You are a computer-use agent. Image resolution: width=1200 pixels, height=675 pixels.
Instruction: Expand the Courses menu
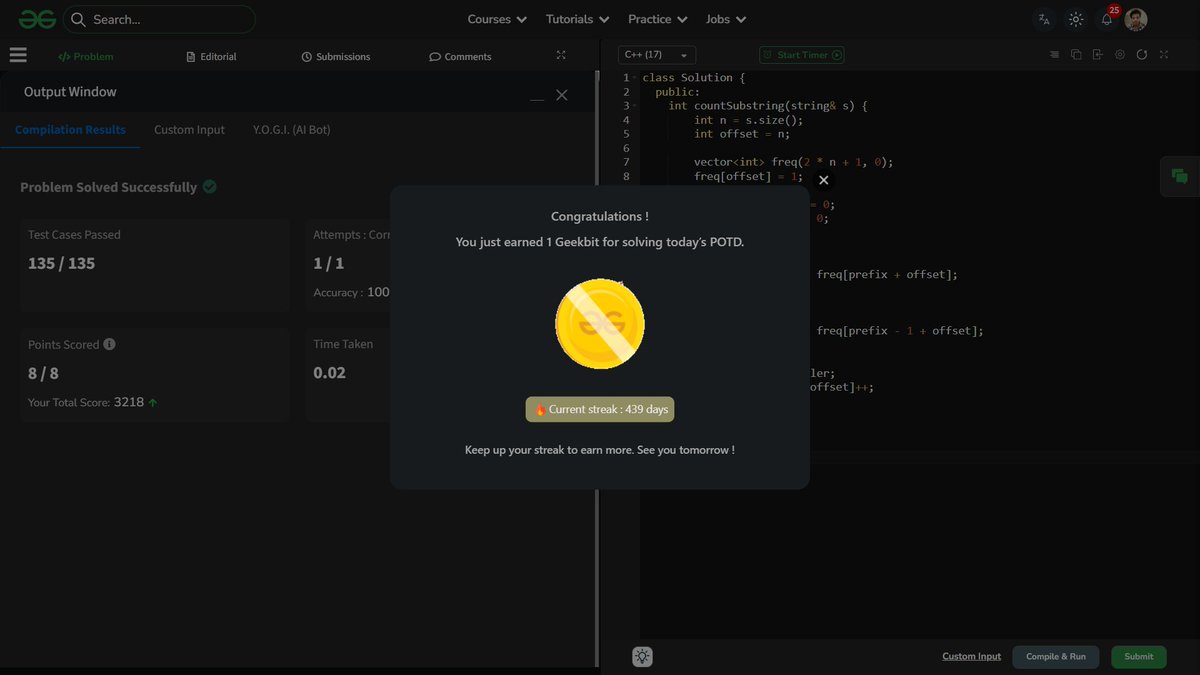497,19
